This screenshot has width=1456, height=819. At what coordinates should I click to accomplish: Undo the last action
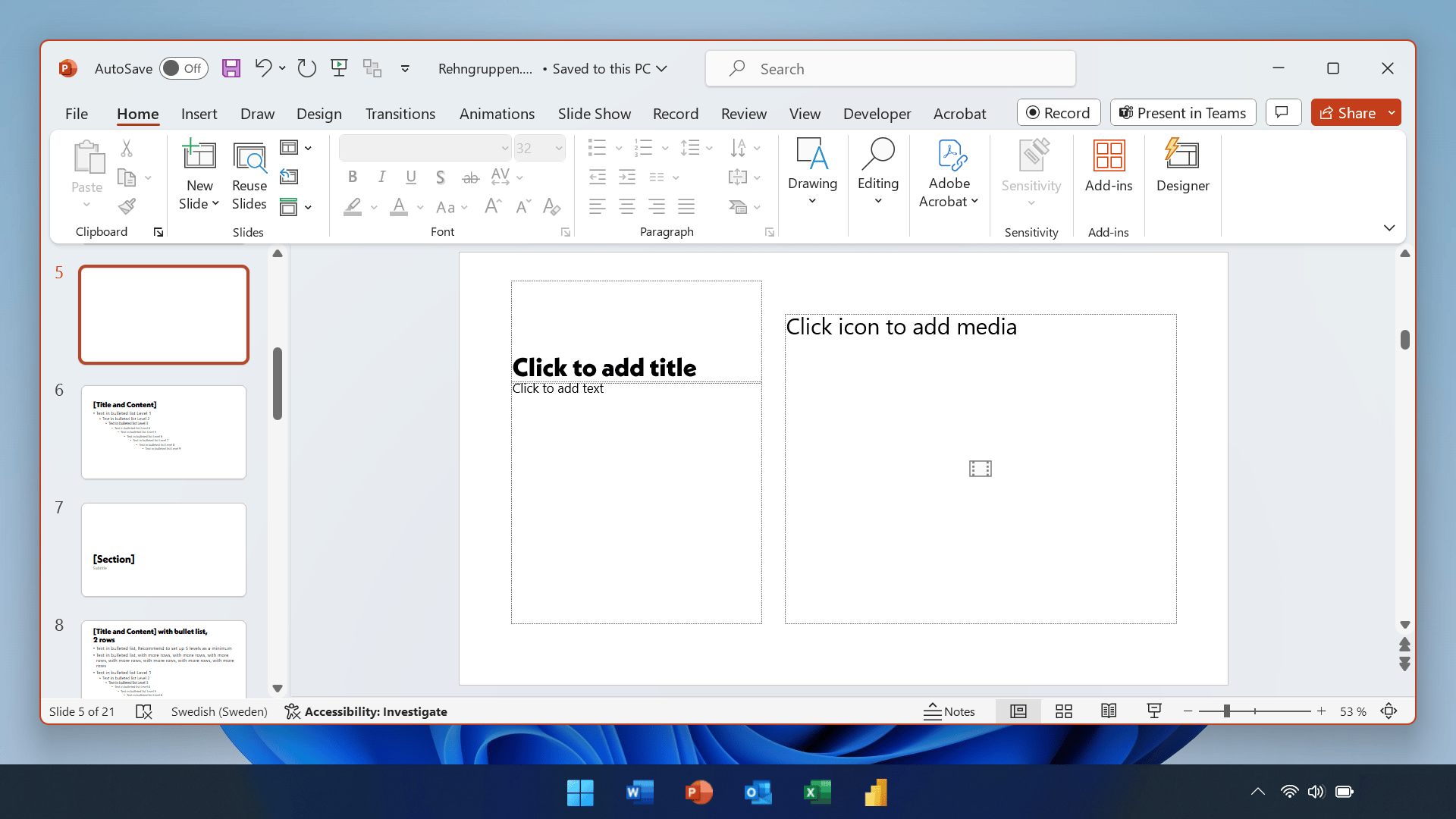263,68
